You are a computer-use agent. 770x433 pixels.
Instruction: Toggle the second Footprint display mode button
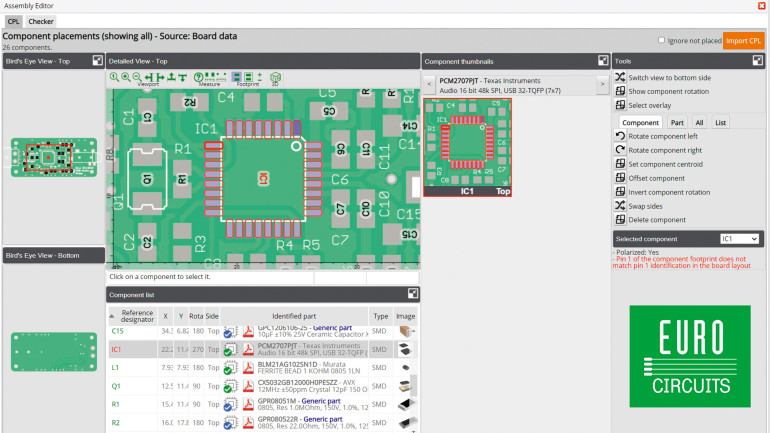click(248, 77)
